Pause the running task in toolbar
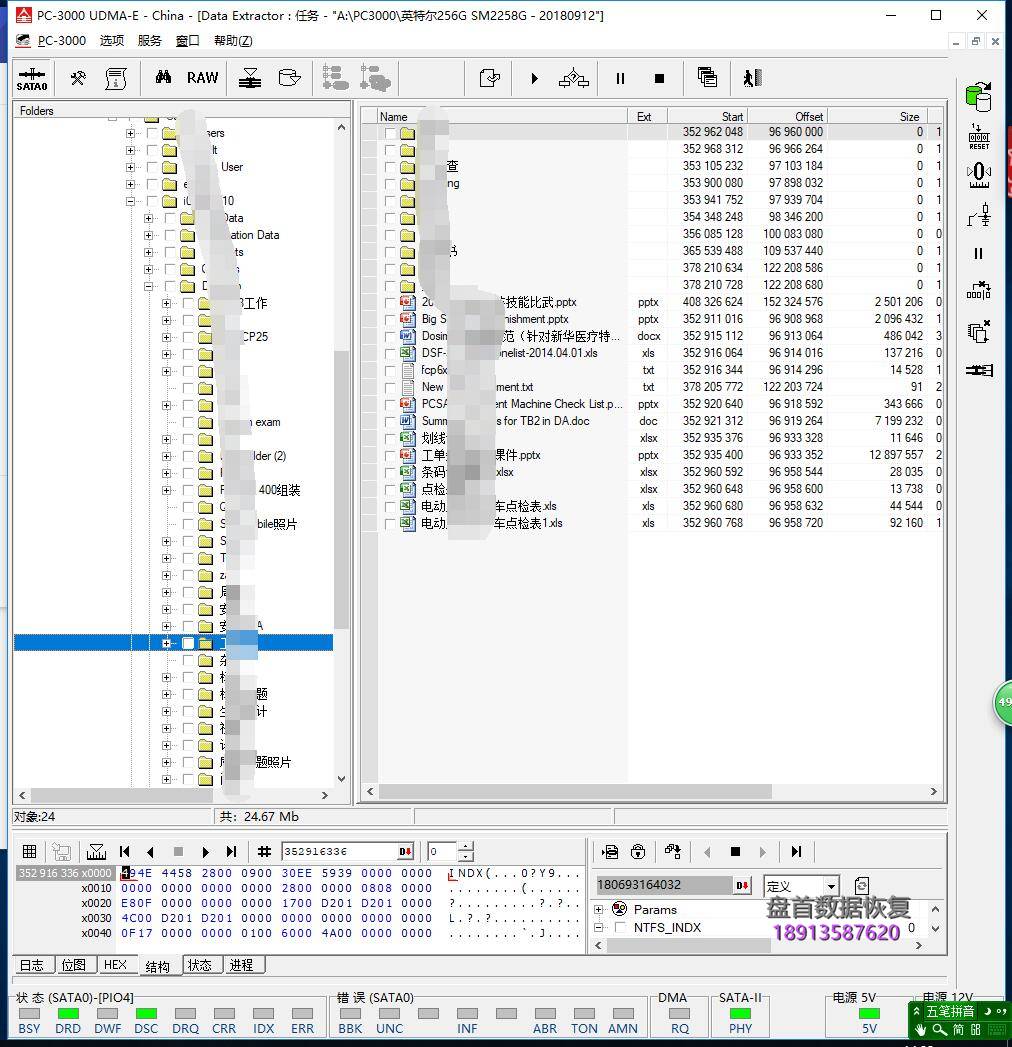The image size is (1012, 1047). 620,78
